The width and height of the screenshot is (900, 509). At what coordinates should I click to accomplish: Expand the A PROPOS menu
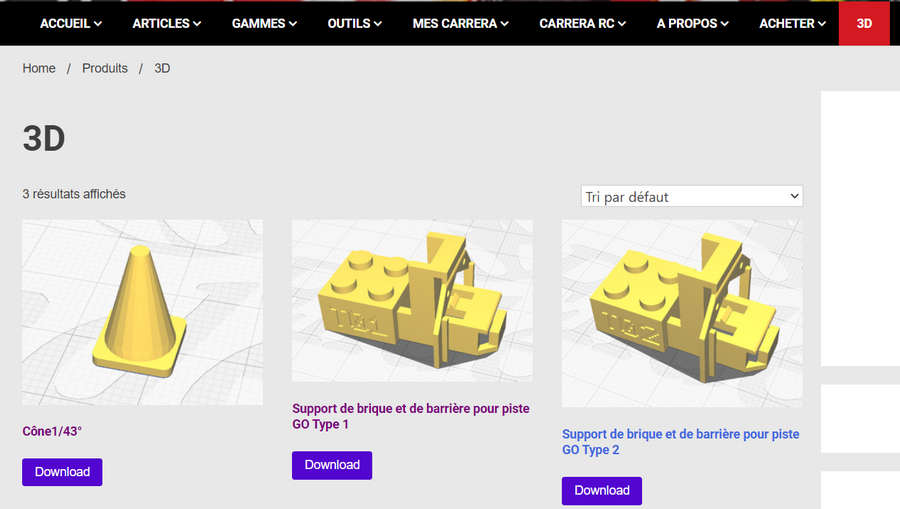tap(692, 24)
